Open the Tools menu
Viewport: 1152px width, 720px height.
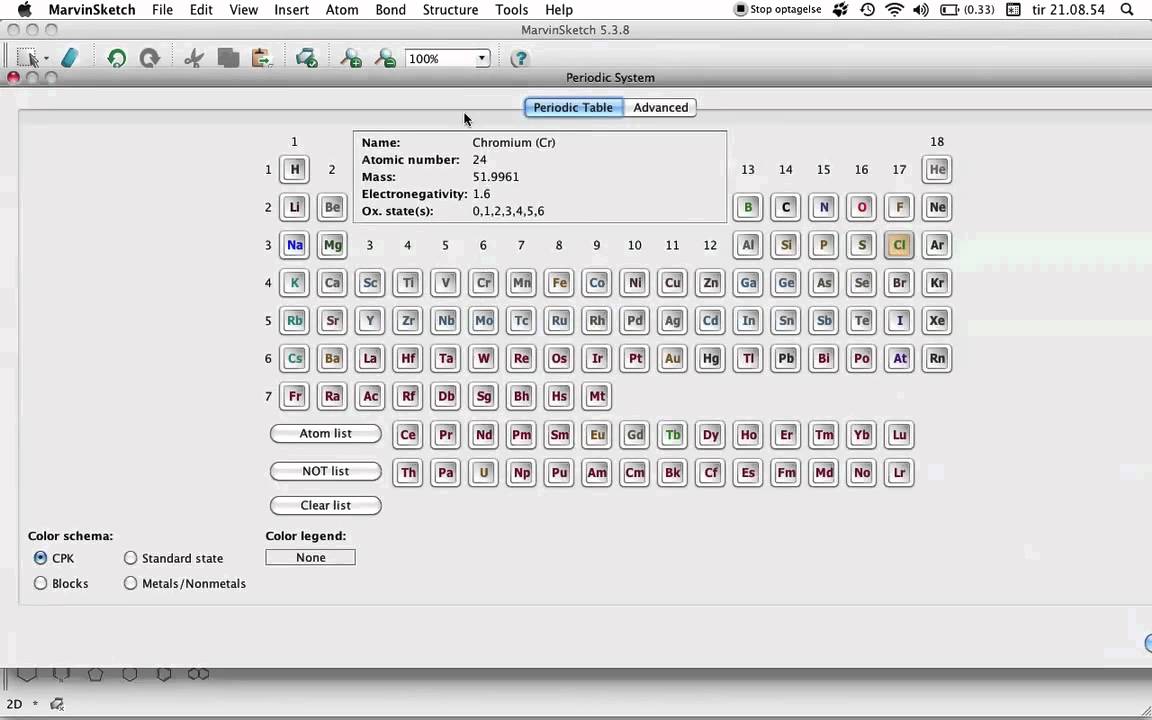(x=511, y=10)
